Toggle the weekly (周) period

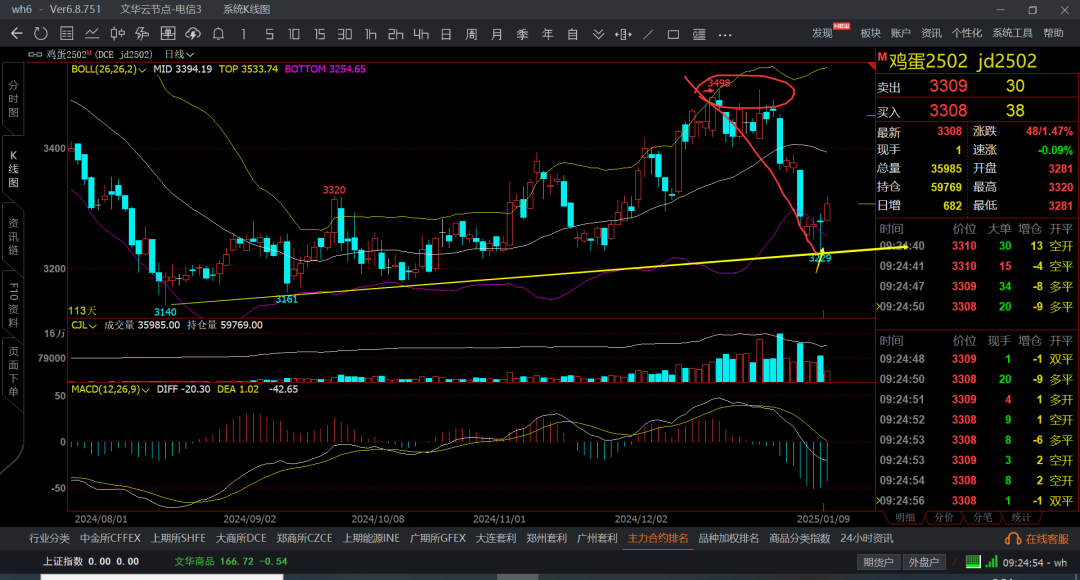[x=471, y=33]
